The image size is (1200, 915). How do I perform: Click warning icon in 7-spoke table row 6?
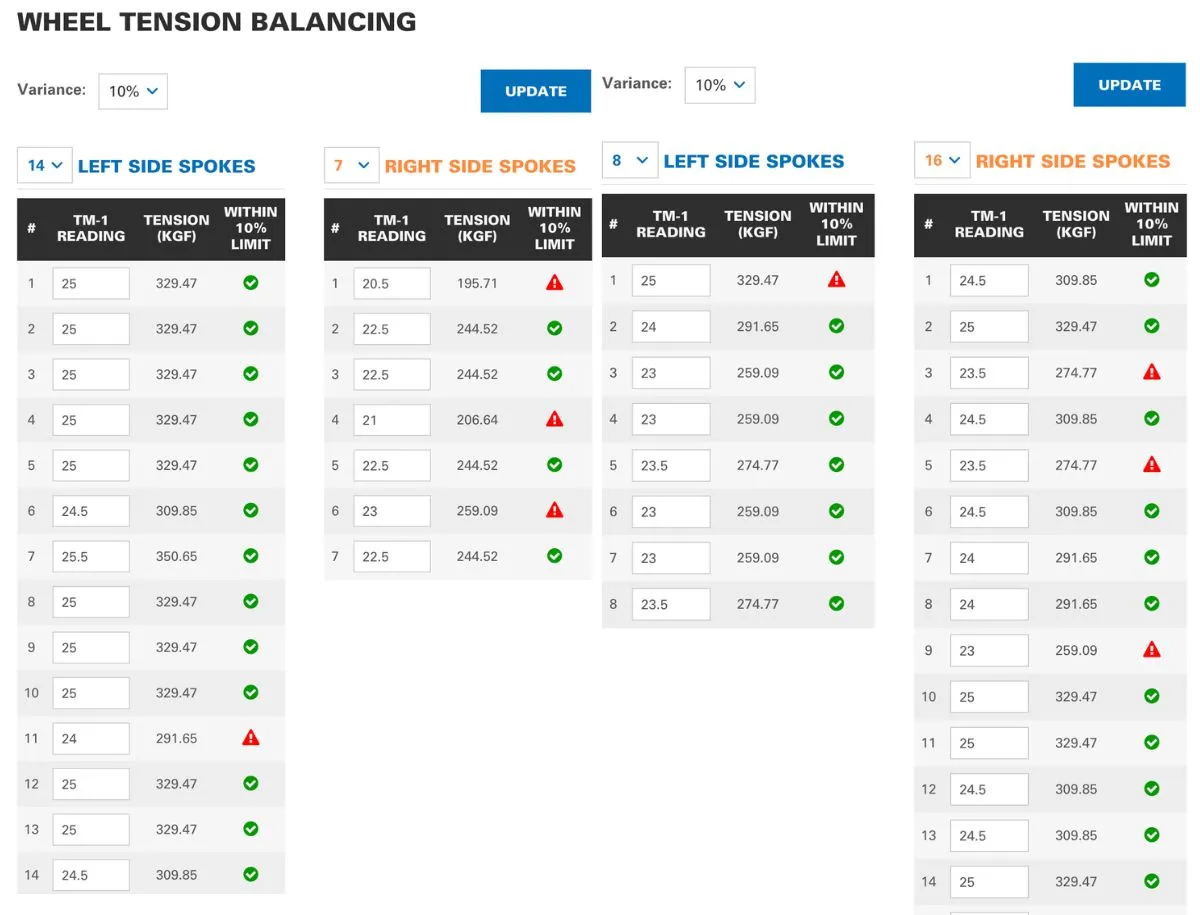point(555,510)
